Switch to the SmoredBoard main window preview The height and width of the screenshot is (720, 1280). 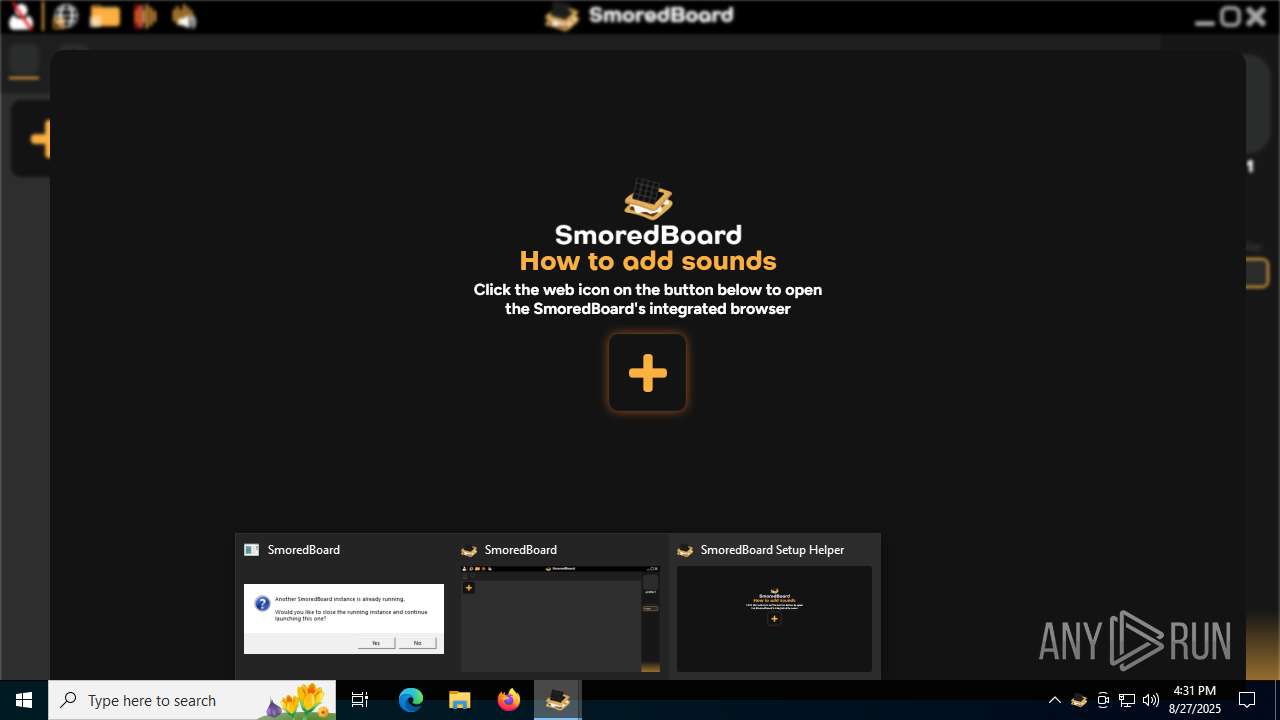pyautogui.click(x=560, y=607)
